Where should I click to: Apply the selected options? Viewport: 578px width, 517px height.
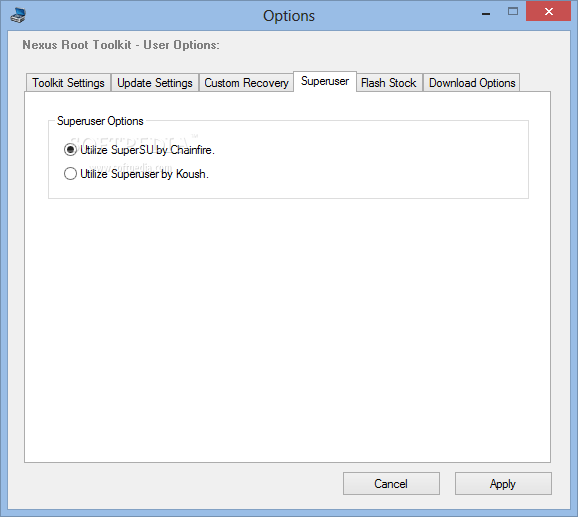tap(503, 483)
